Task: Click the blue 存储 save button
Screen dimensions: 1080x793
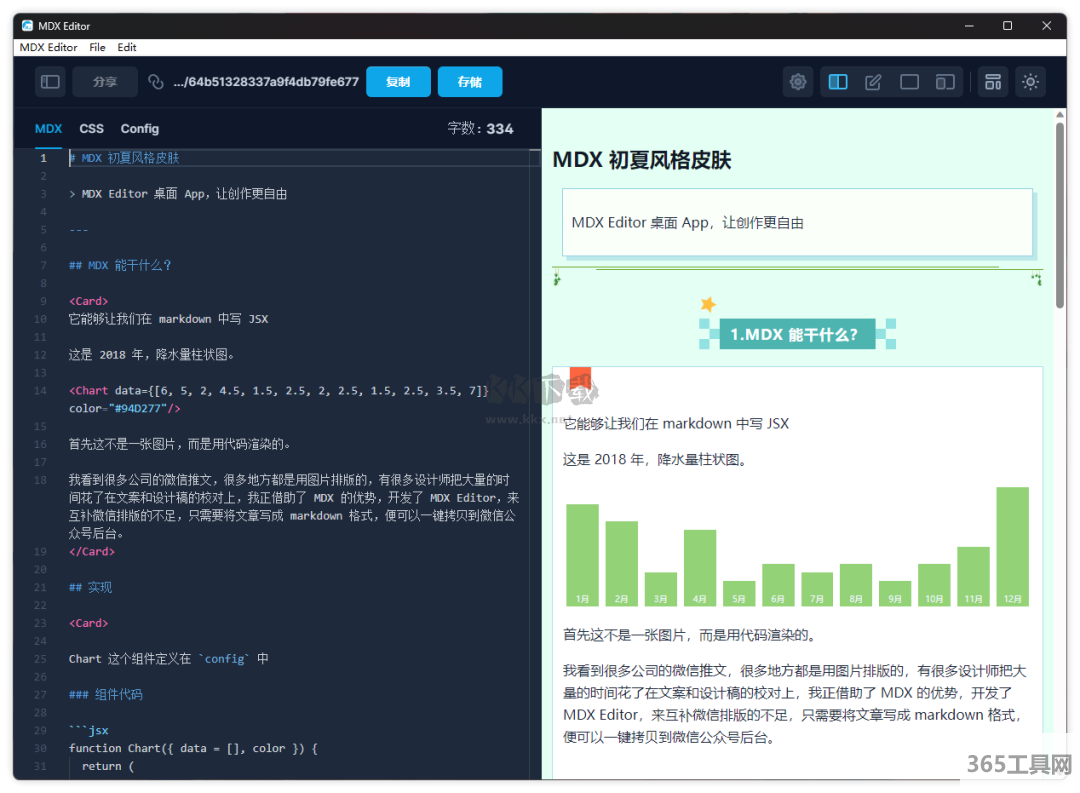Action: pos(470,82)
